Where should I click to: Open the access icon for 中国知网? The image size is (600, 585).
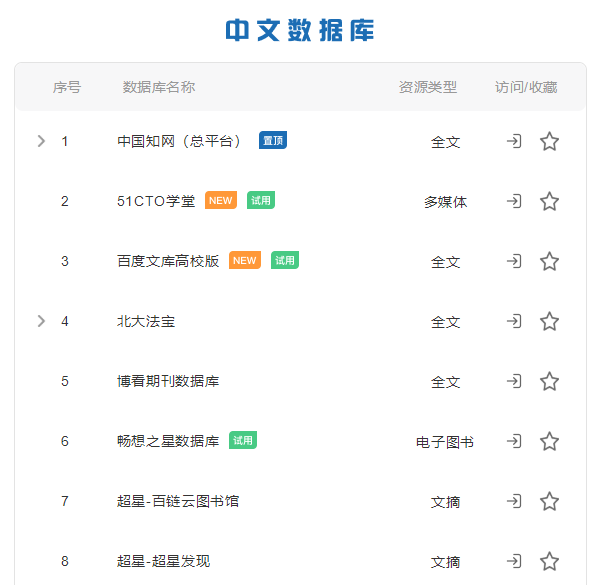(514, 141)
